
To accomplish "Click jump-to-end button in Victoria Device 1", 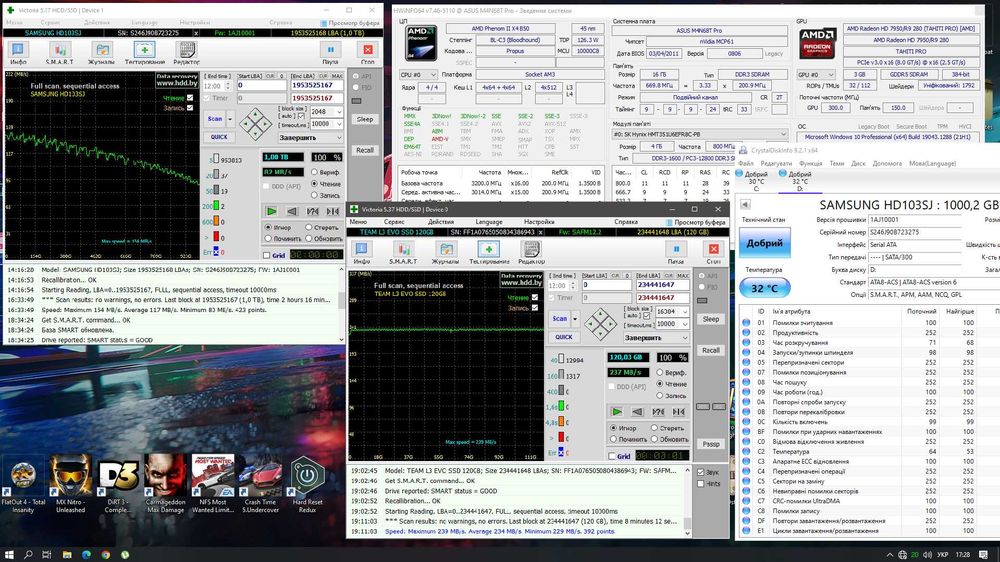I will pos(333,211).
